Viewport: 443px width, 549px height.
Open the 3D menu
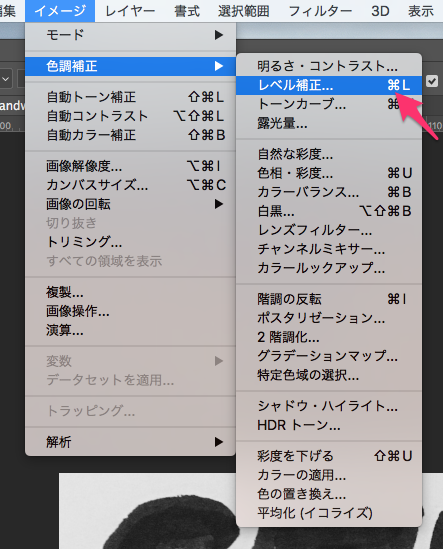380,11
